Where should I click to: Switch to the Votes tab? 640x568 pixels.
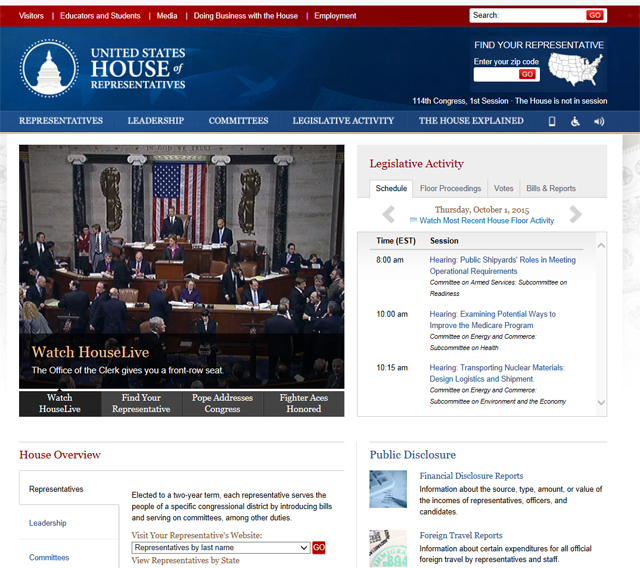tap(503, 189)
